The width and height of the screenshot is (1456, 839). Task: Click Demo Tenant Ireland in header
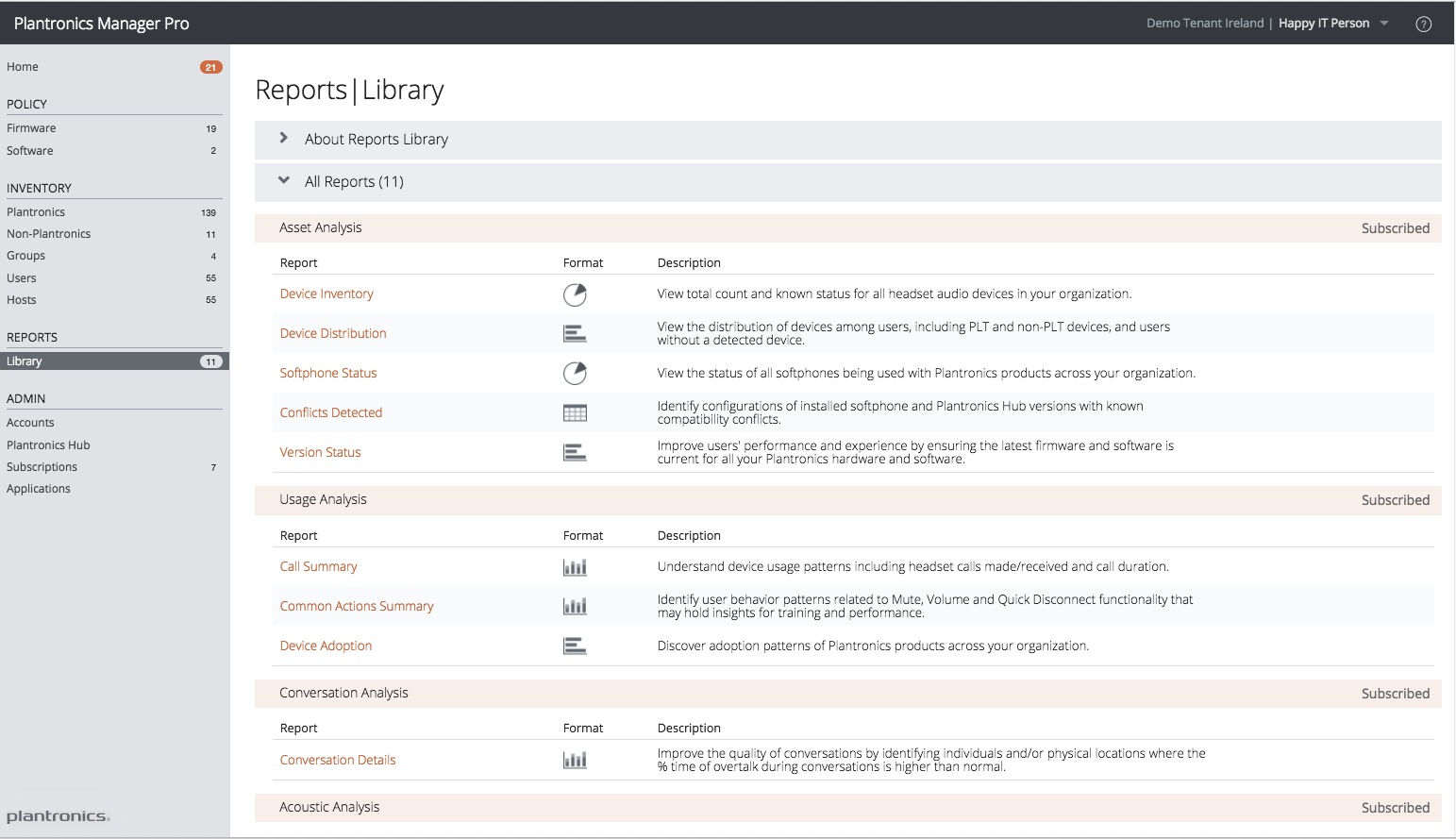pyautogui.click(x=1205, y=24)
